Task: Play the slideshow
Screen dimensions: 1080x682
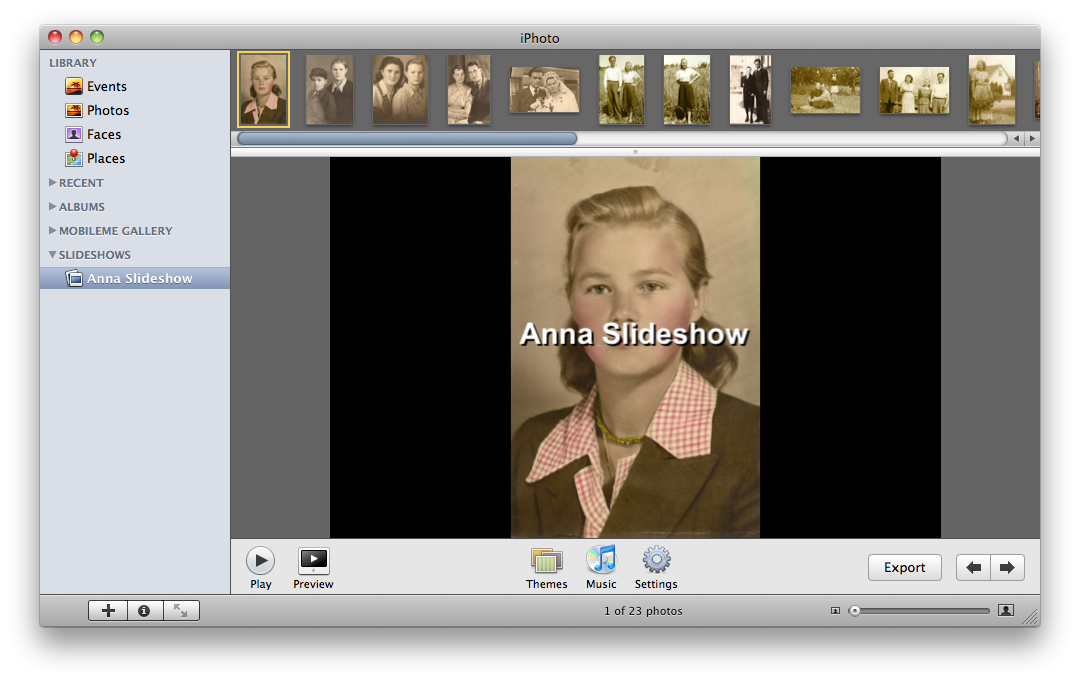Action: [260, 561]
